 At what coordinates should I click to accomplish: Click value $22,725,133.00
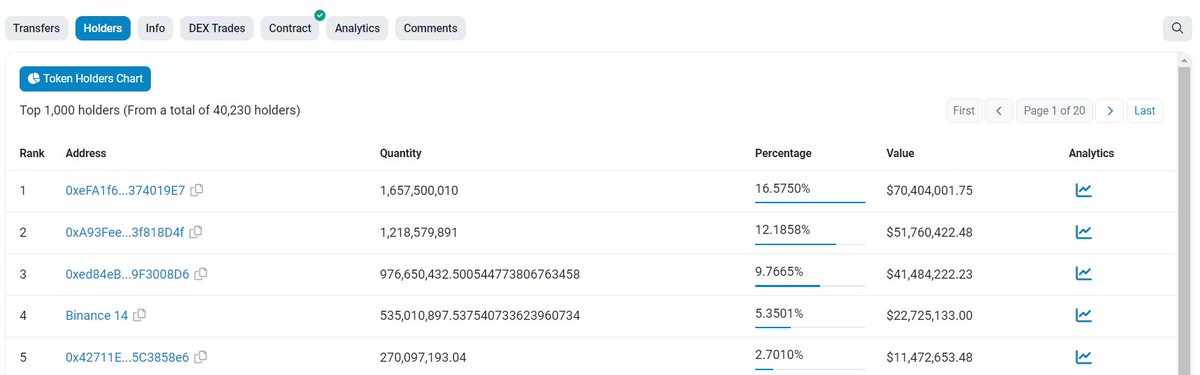point(930,316)
